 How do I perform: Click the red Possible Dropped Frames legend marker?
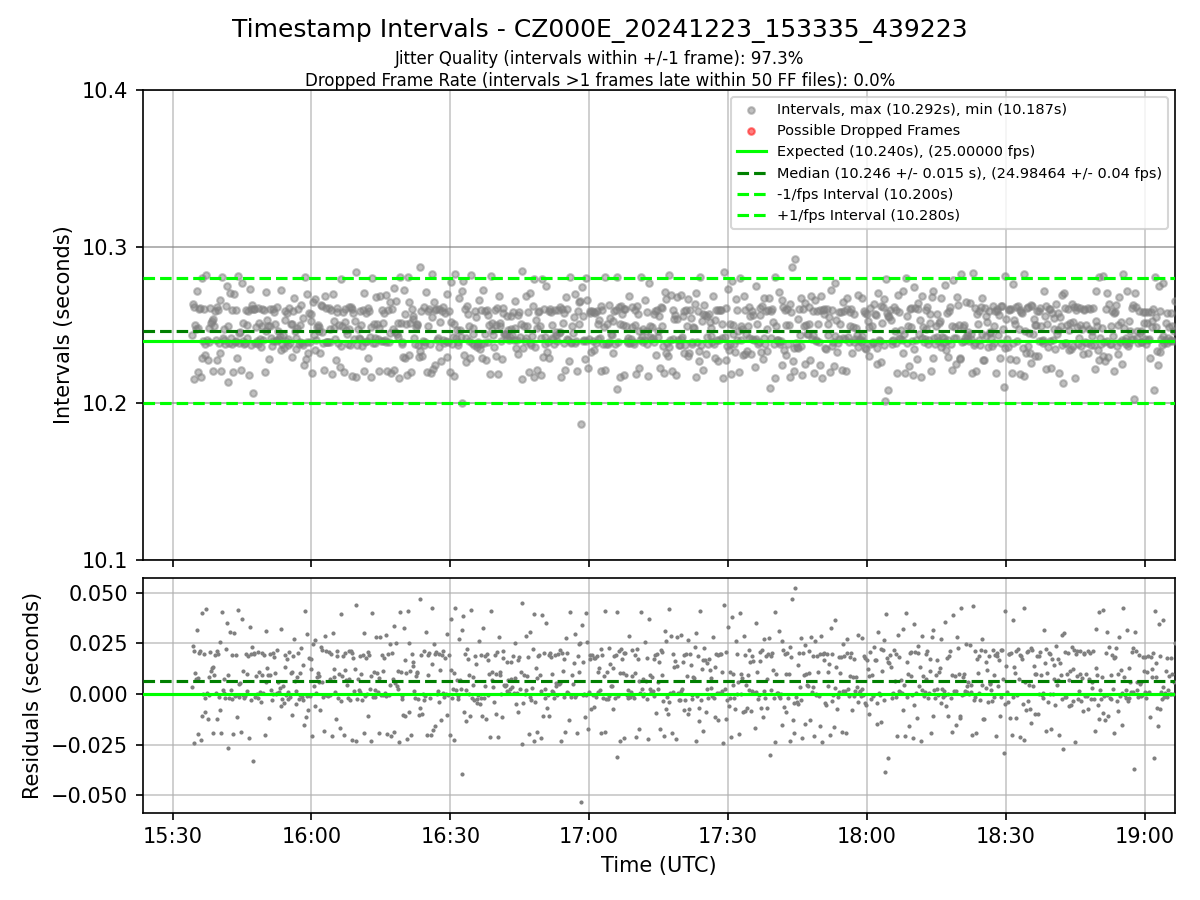[751, 130]
